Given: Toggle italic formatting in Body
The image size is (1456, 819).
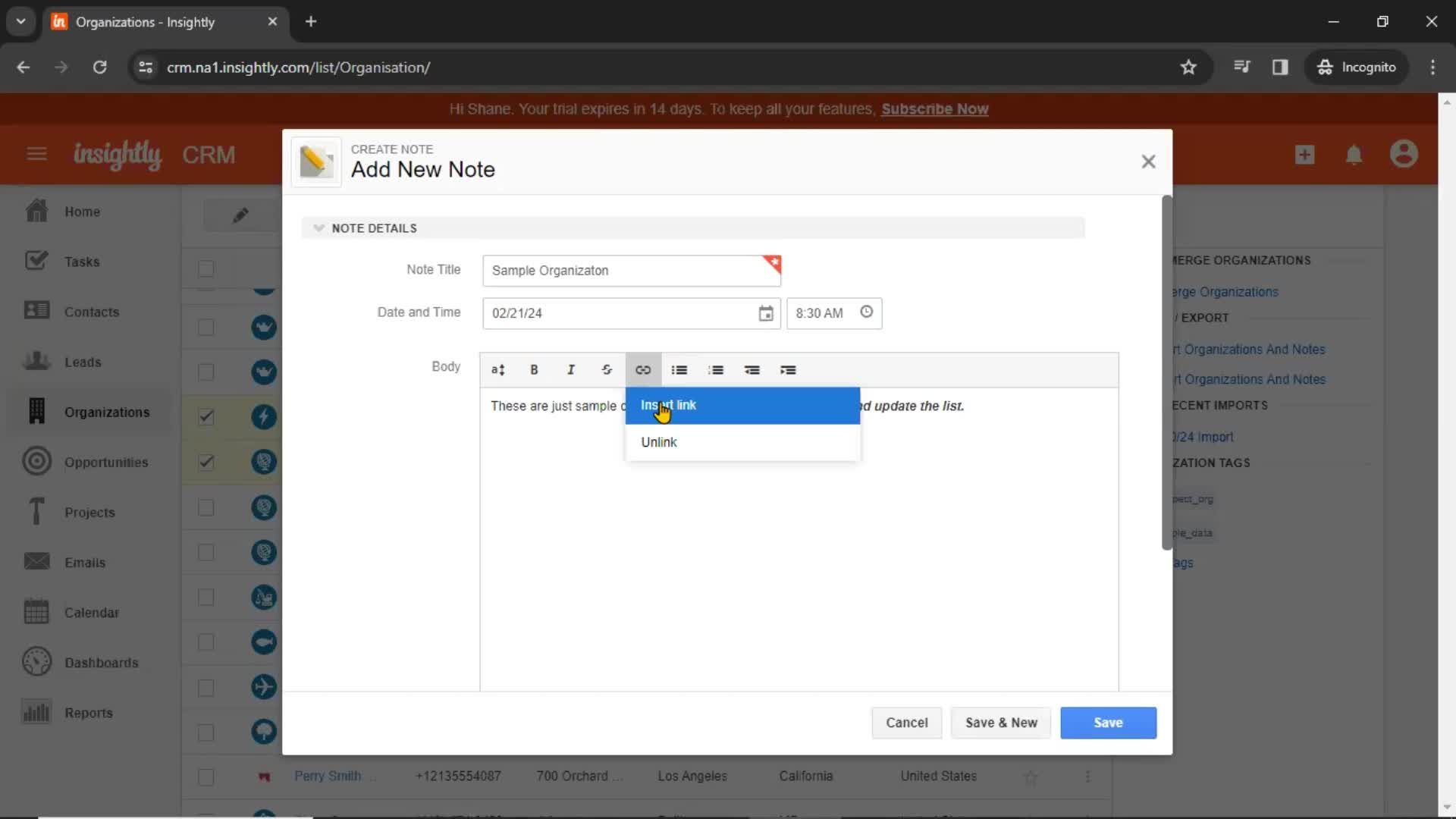Looking at the screenshot, I should 570,370.
